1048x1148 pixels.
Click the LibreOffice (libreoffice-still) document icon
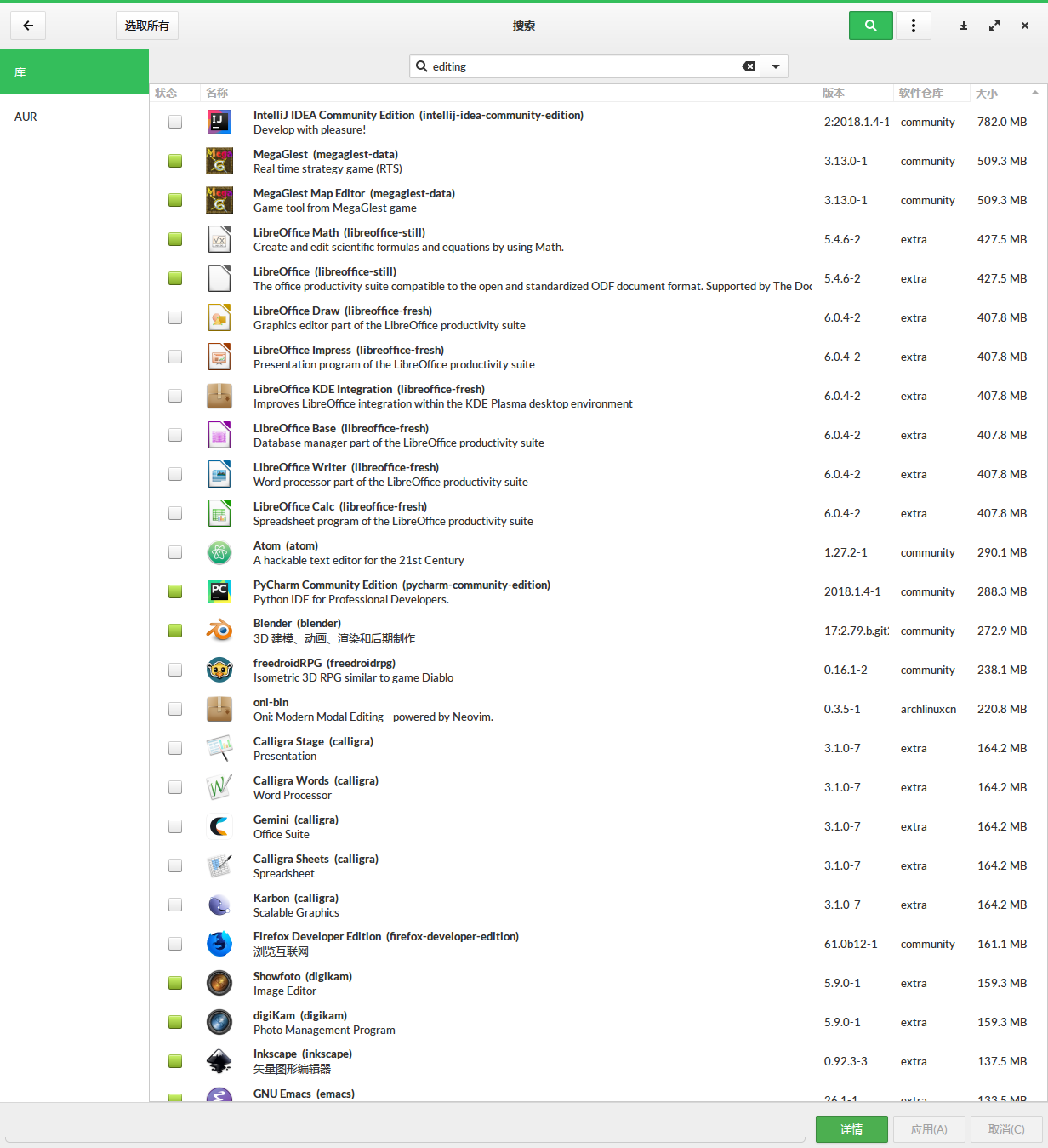pyautogui.click(x=219, y=278)
